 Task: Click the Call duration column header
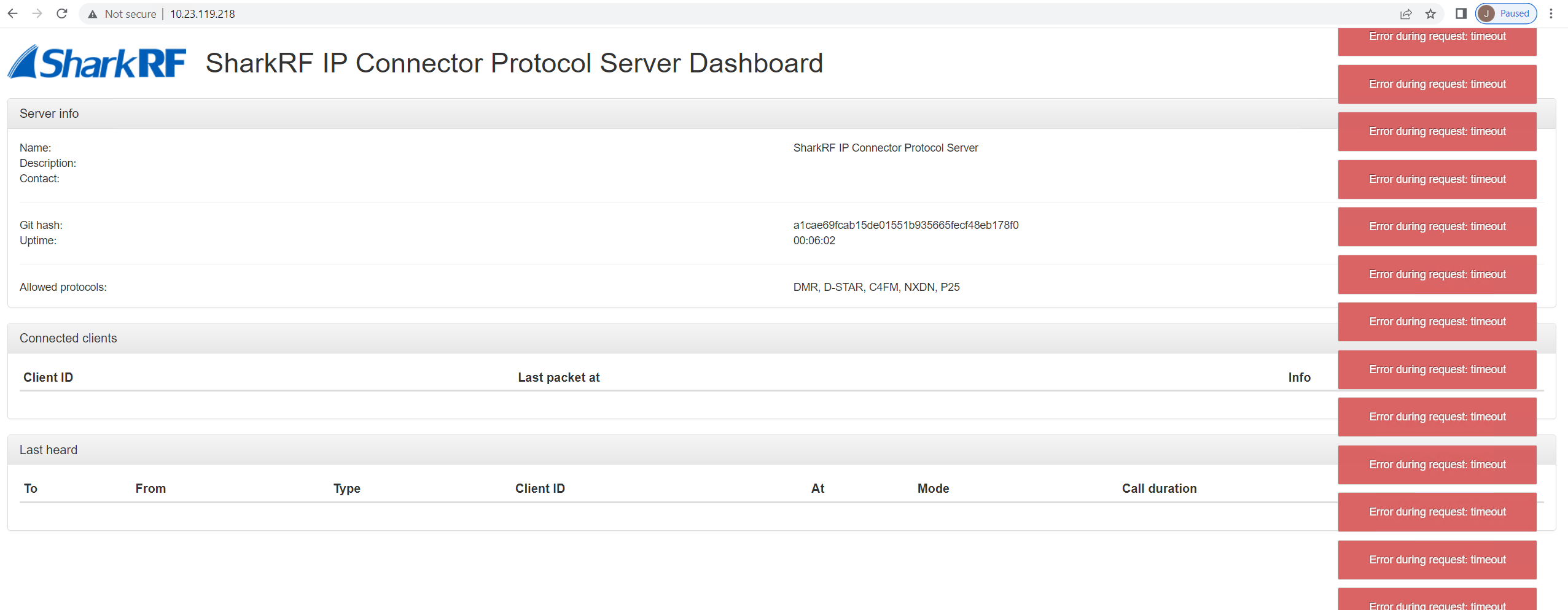1160,488
